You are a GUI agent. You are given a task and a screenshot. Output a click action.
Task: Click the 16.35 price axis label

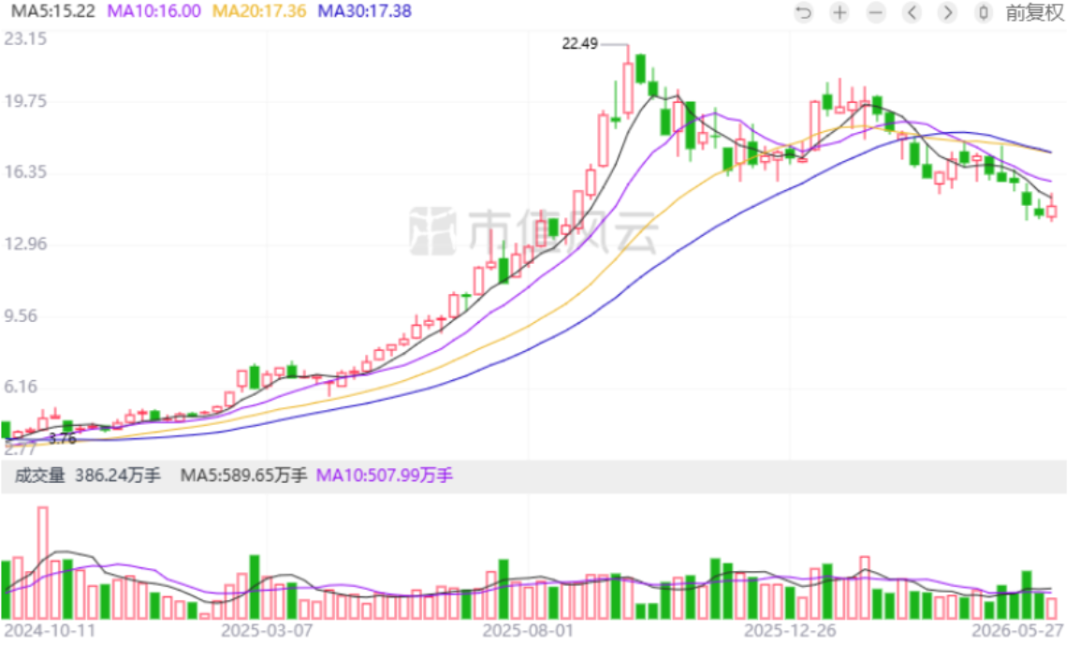tap(25, 173)
